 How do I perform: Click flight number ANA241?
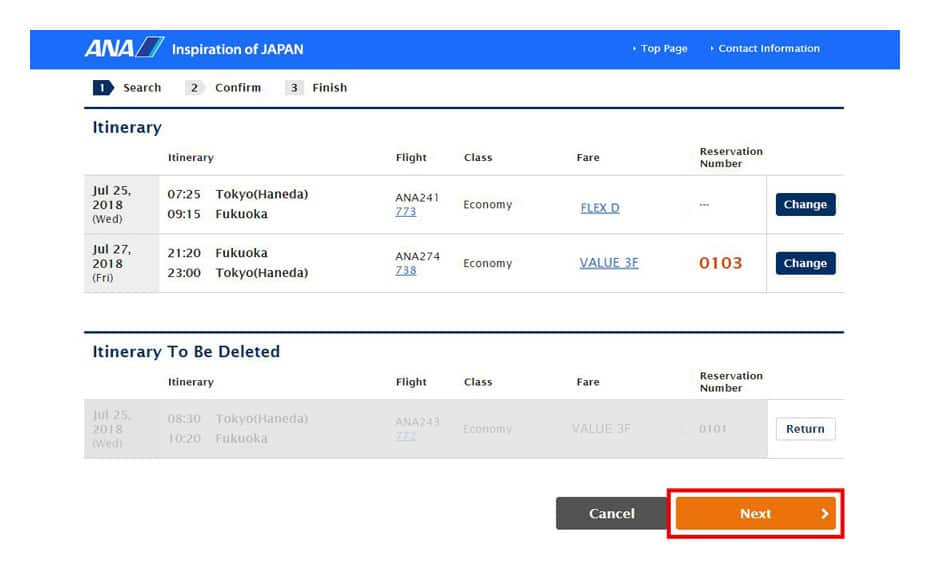pos(417,198)
